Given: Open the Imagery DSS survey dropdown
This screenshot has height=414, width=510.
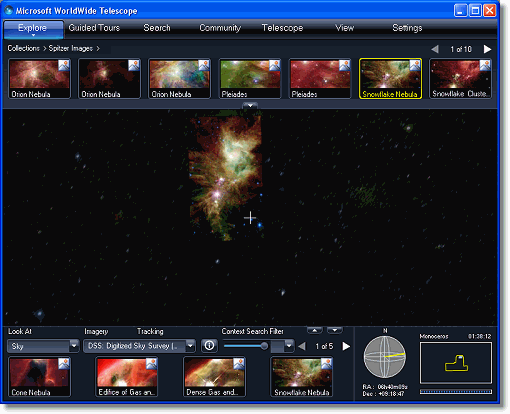Looking at the screenshot, I should (x=139, y=346).
